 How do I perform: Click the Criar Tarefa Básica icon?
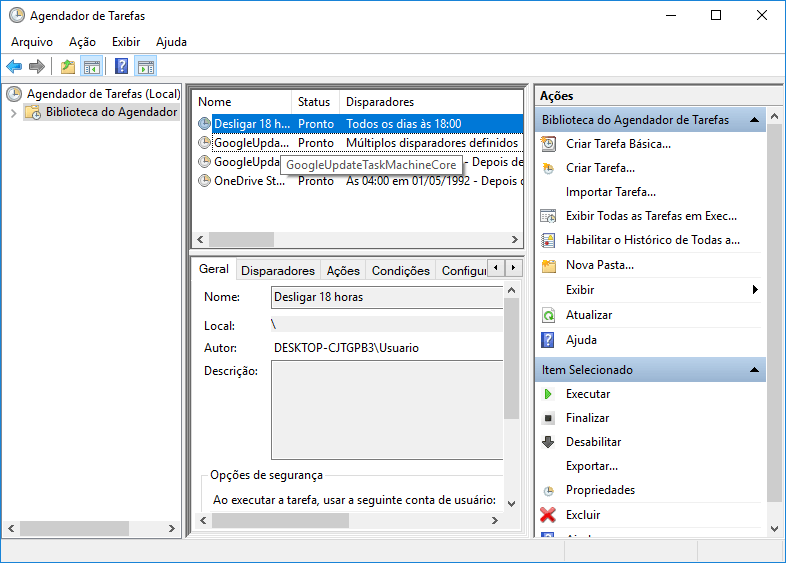point(548,144)
